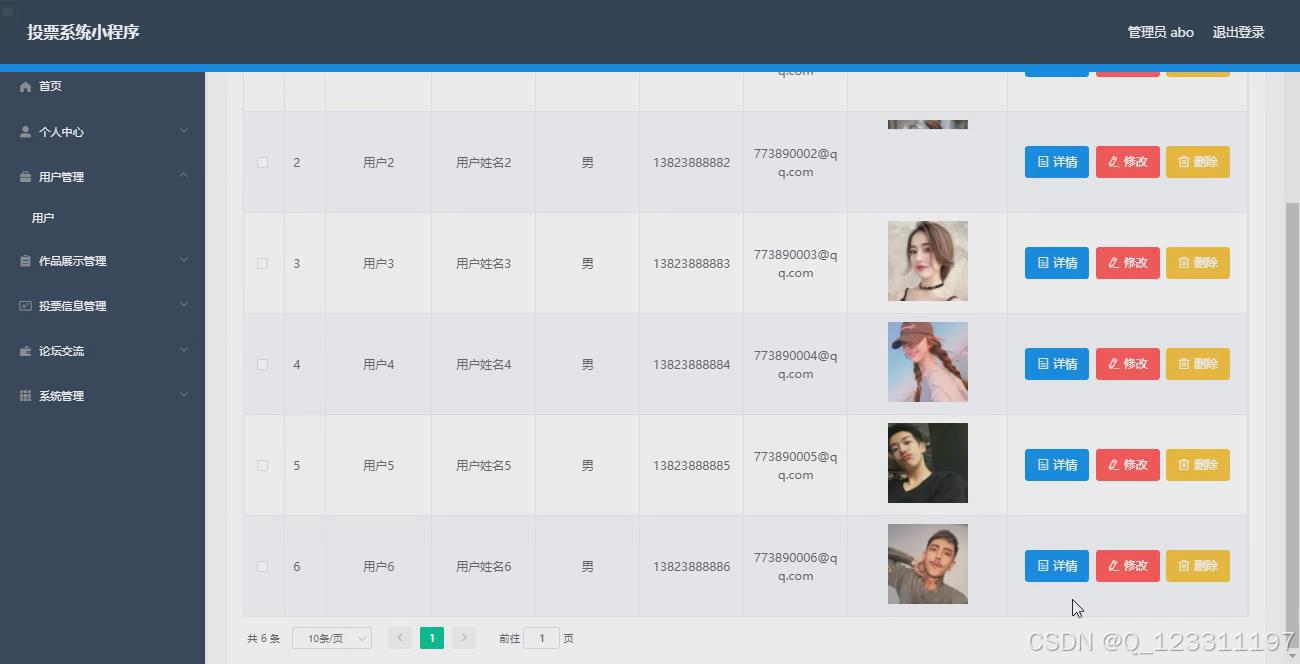Tick the checkbox for row 用户5
1300x664 pixels.
pos(262,465)
